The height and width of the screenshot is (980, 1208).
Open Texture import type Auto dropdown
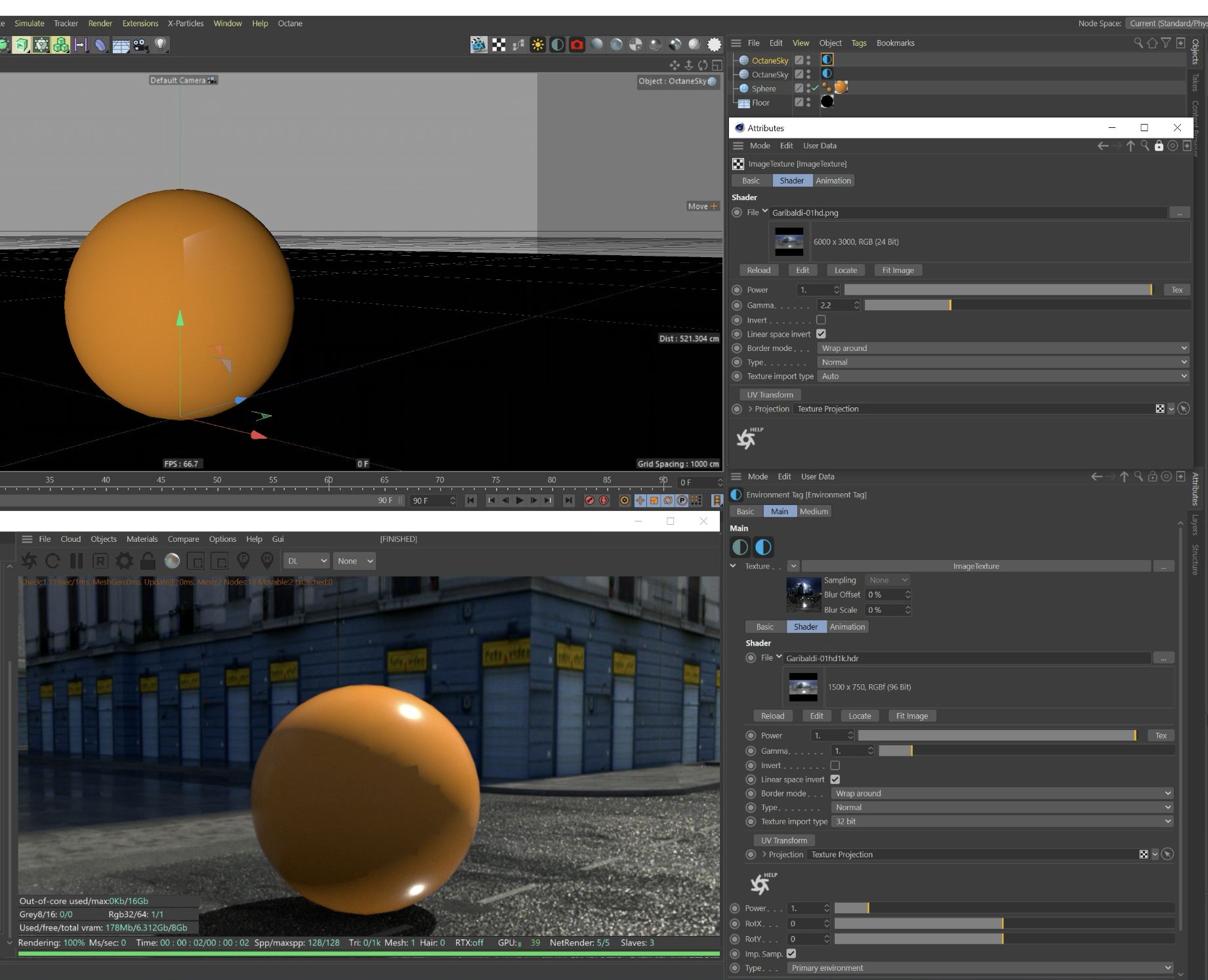point(1003,377)
